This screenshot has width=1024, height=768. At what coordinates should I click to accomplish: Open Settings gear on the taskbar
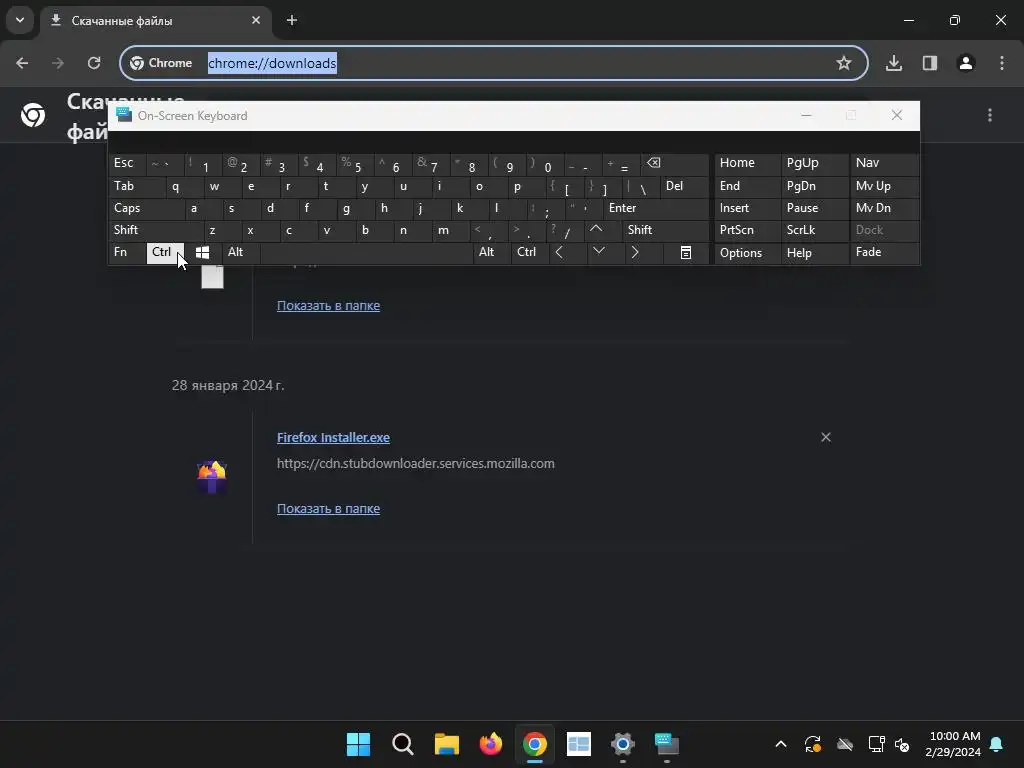pyautogui.click(x=623, y=744)
